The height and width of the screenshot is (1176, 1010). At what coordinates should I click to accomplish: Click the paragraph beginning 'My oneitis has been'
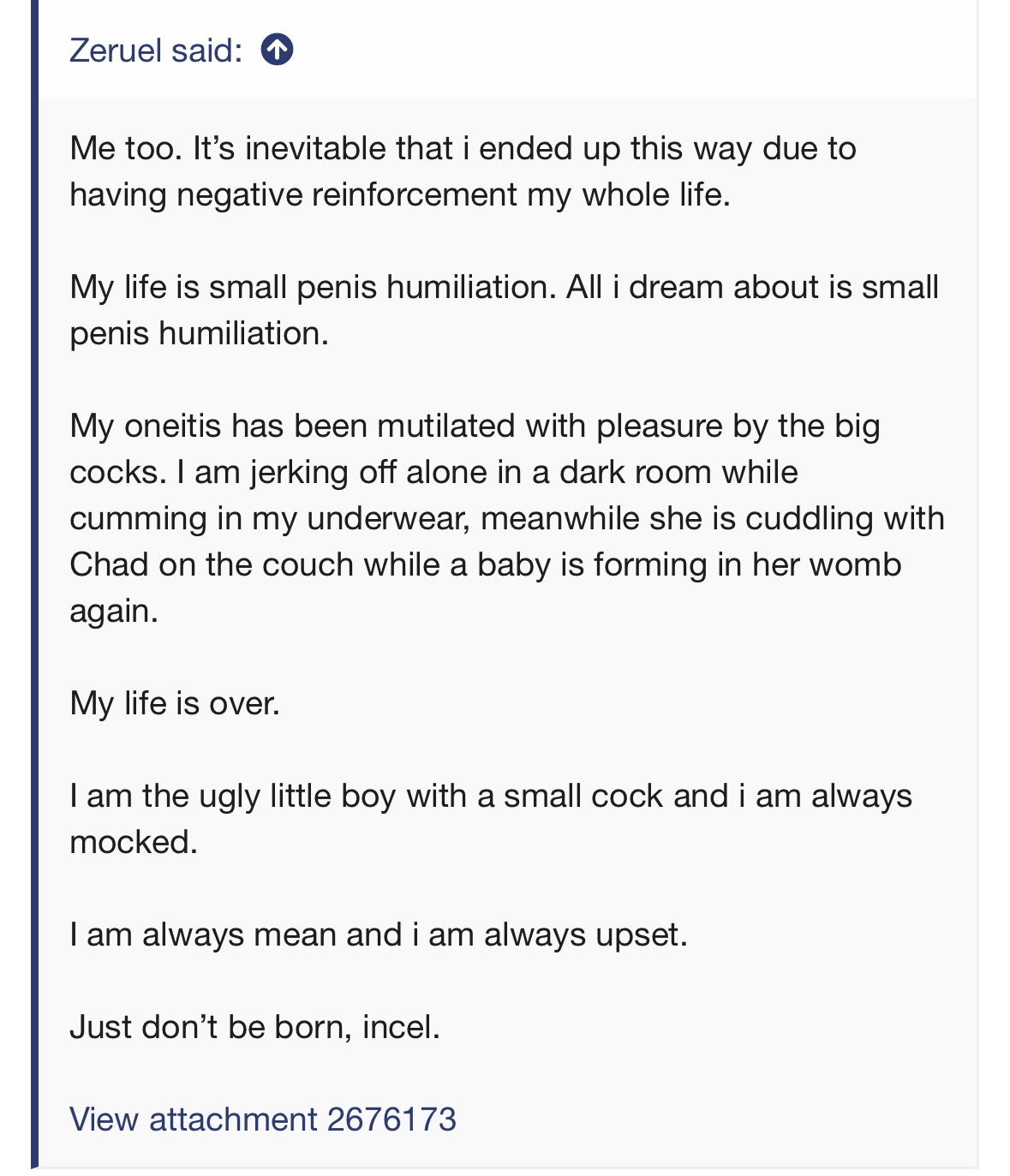click(507, 518)
